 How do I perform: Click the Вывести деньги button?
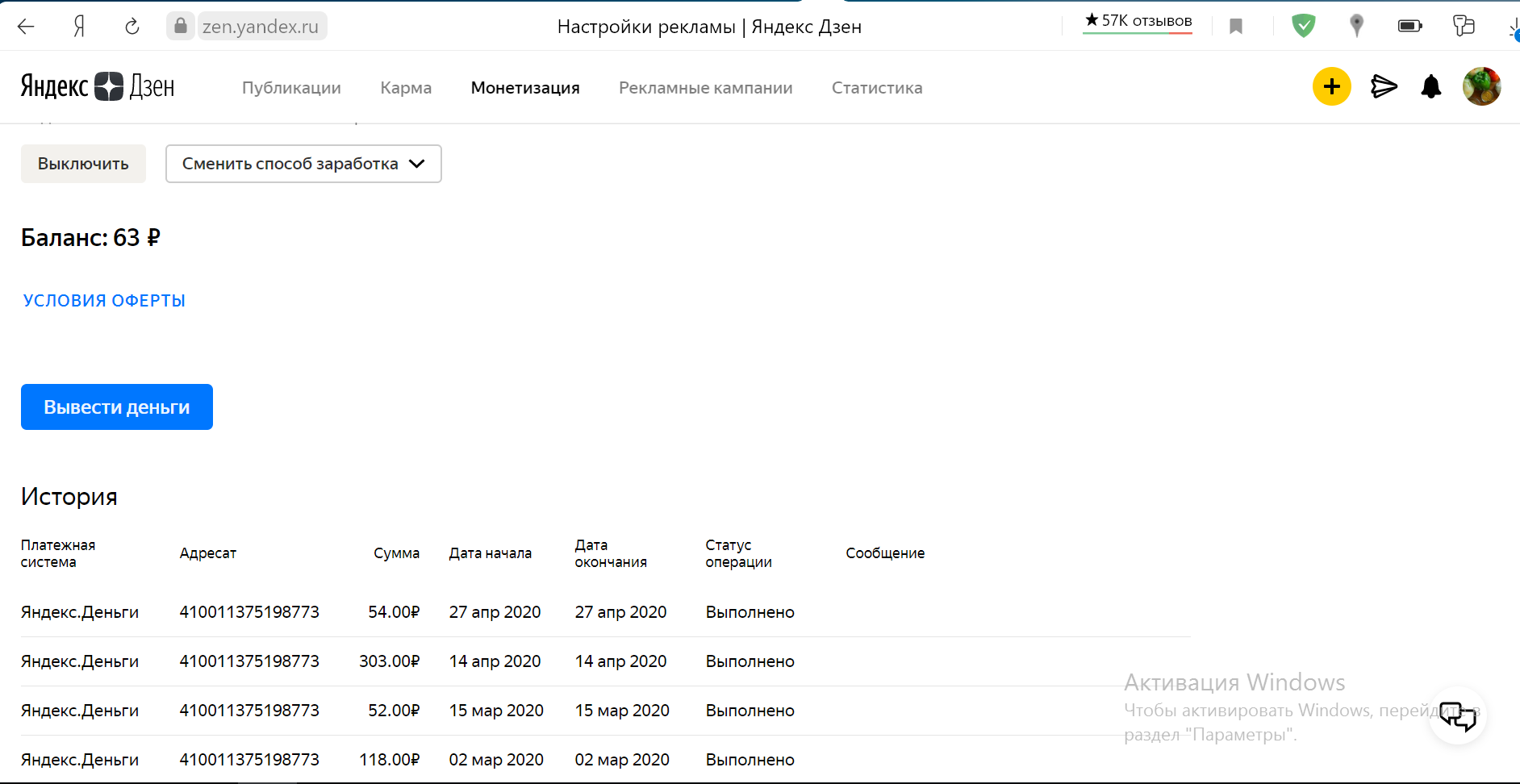(117, 407)
